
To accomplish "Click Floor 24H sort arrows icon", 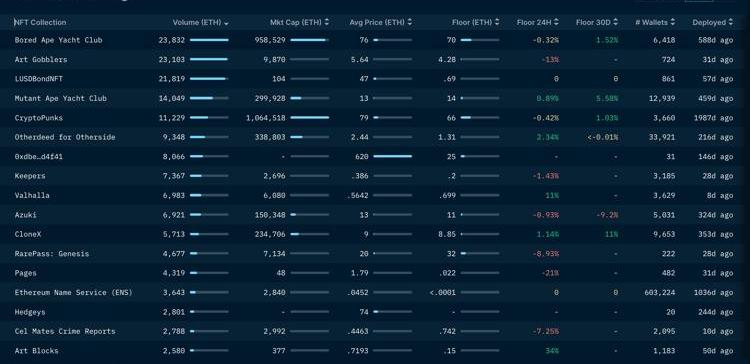I will [556, 22].
